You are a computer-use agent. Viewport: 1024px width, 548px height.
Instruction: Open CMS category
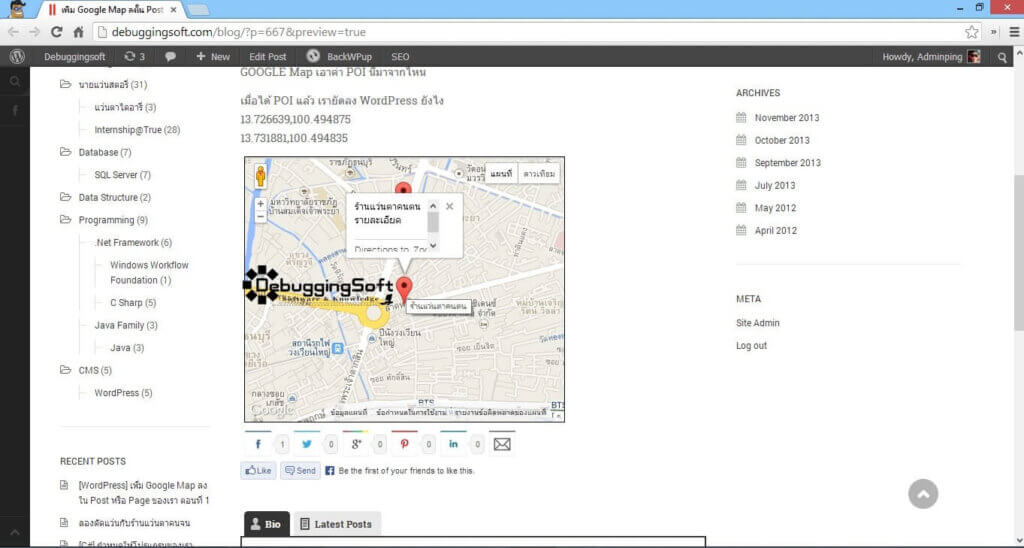pos(95,370)
